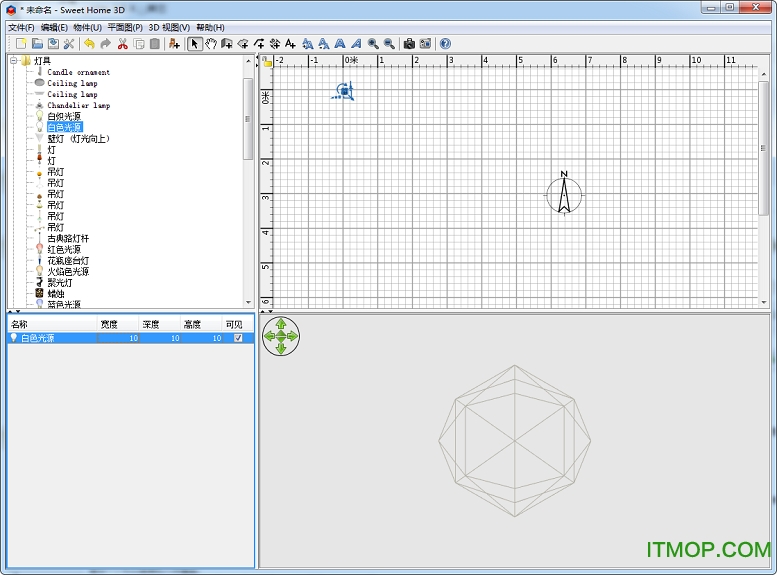Screen dimensions: 777x575
Task: Click the Add furniture to home icon
Action: [175, 44]
